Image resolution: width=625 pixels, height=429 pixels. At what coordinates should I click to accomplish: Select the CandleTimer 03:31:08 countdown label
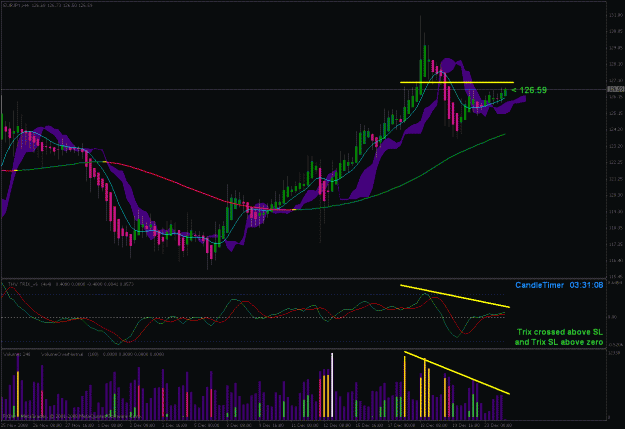[x=559, y=285]
